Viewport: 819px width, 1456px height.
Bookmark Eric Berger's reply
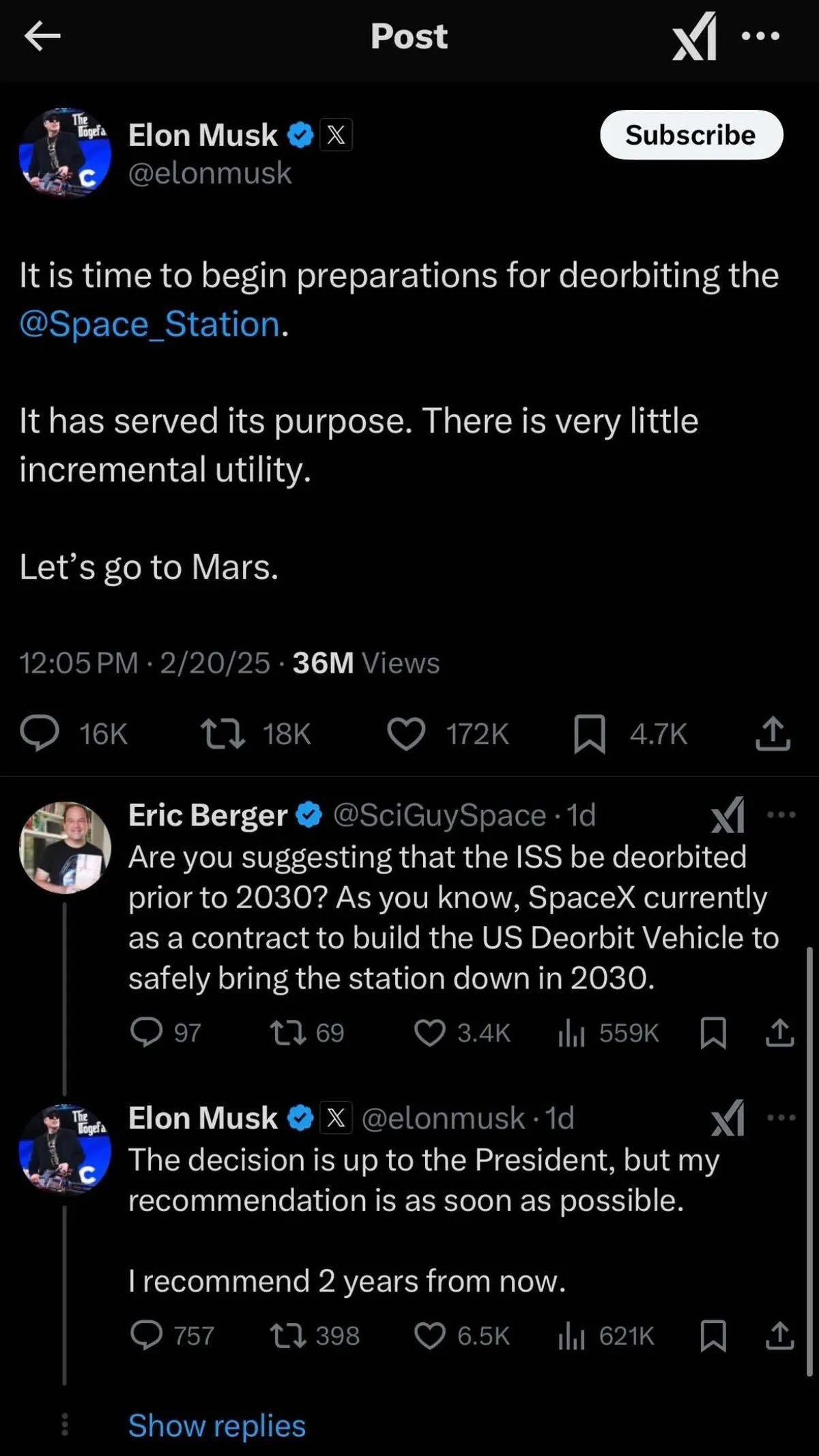pyautogui.click(x=713, y=1033)
